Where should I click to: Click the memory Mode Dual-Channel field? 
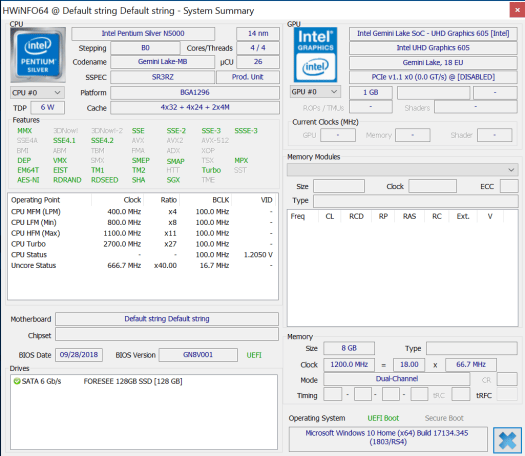coord(397,379)
